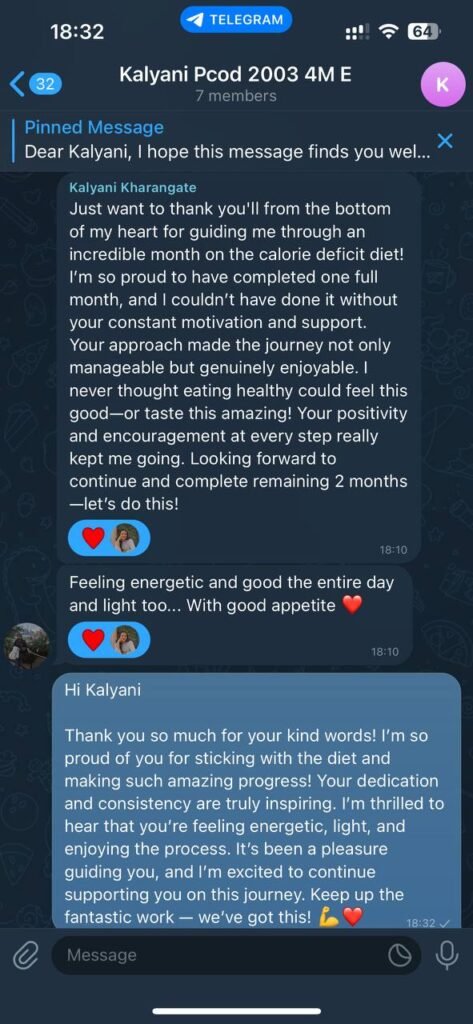
Task: Open the sticker panel icon in message field
Action: 397,955
